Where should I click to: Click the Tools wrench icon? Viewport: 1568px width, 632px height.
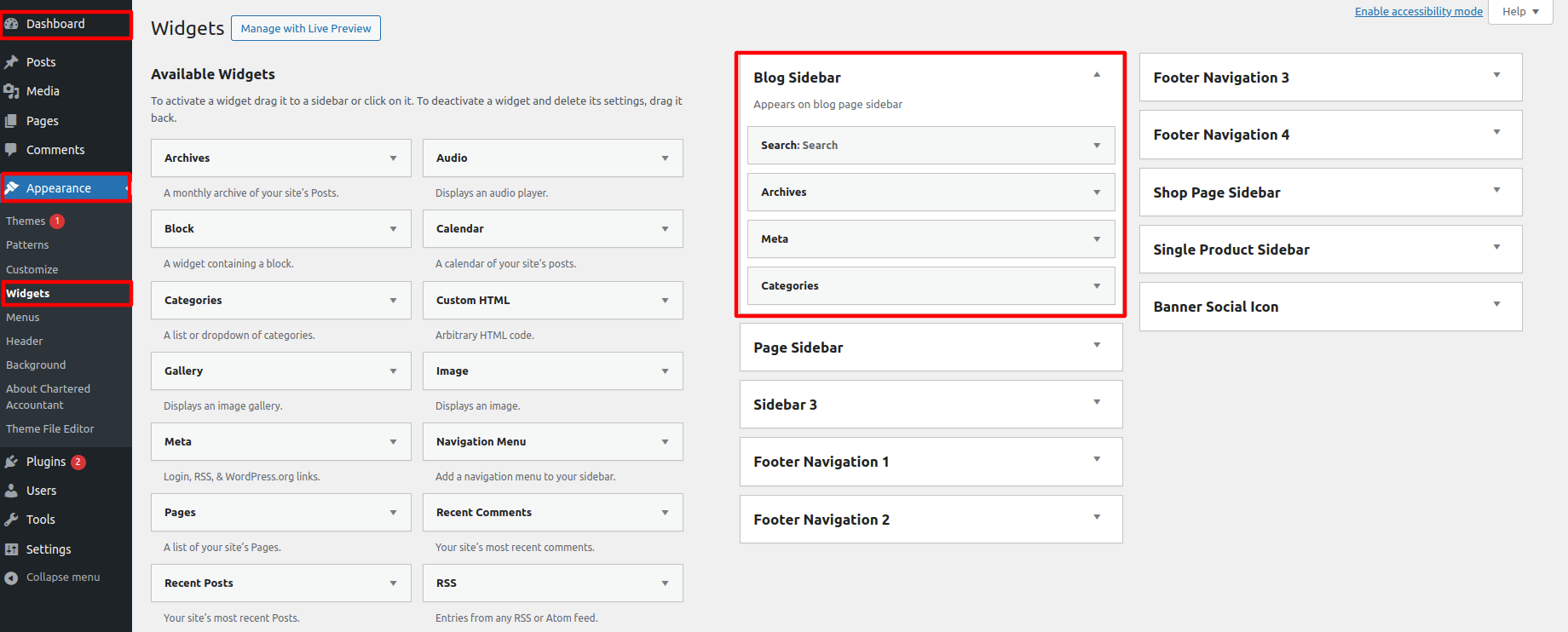tap(12, 520)
